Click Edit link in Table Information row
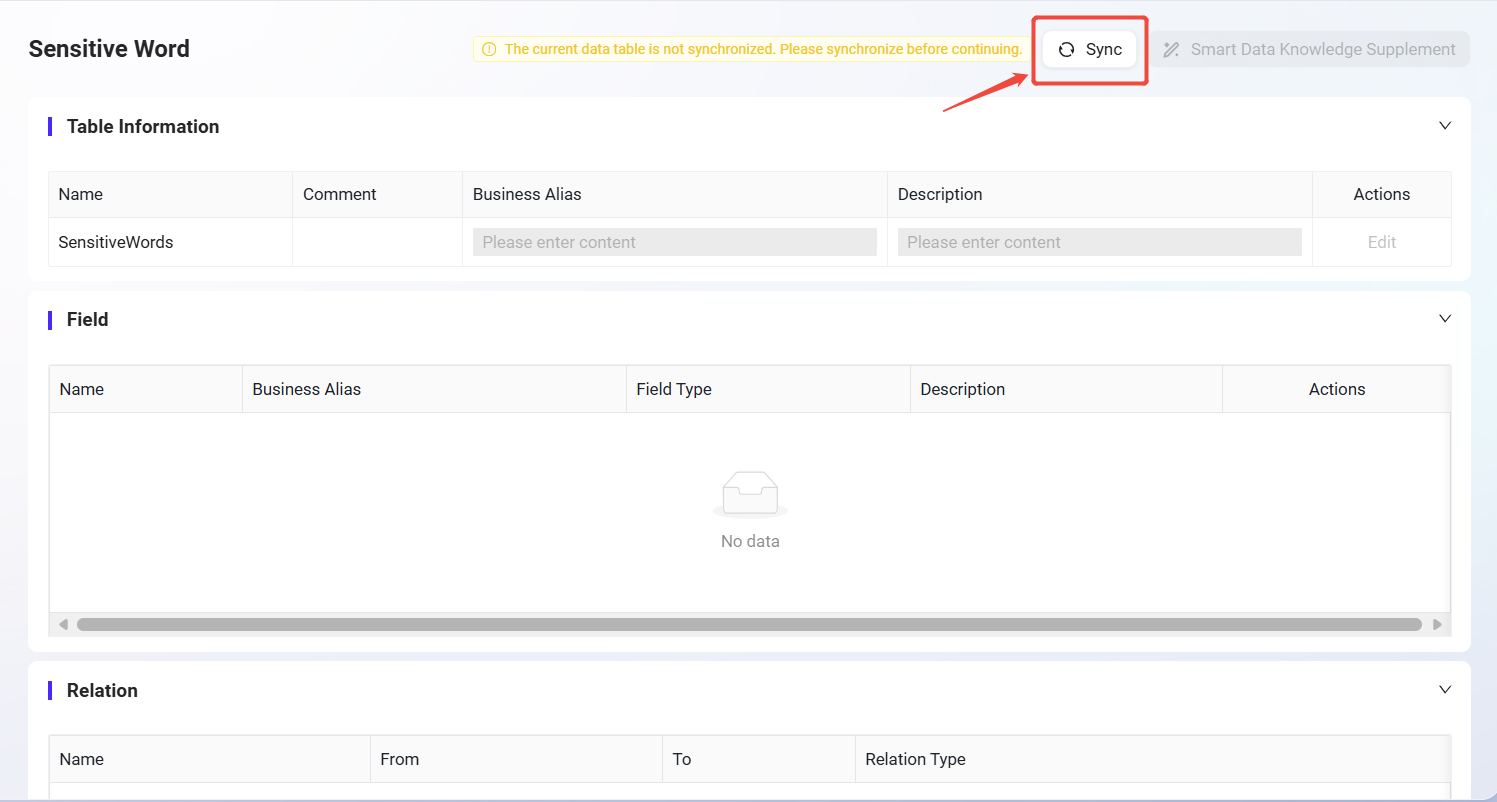The width and height of the screenshot is (1497, 802). [1381, 242]
